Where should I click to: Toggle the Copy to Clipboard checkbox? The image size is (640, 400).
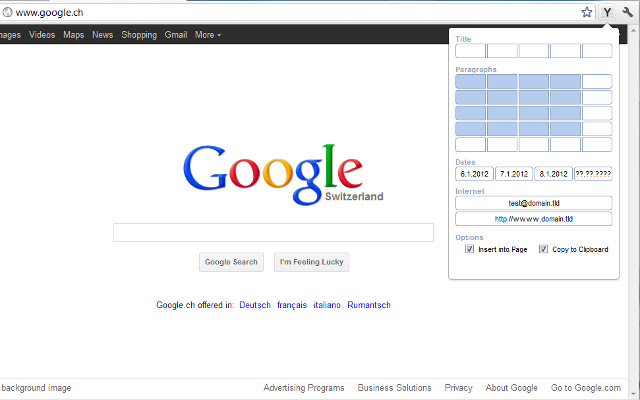tap(543, 249)
